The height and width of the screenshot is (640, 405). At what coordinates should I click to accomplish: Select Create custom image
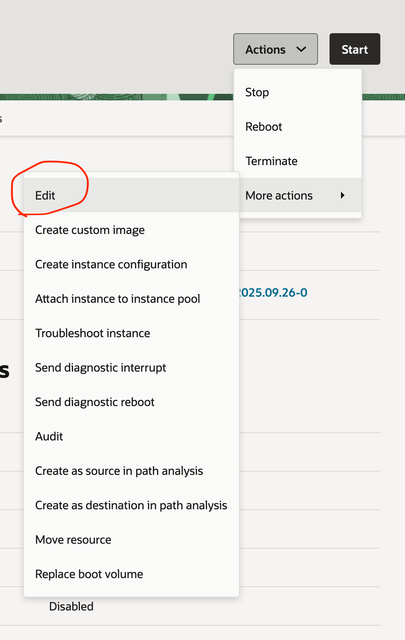coord(131,230)
